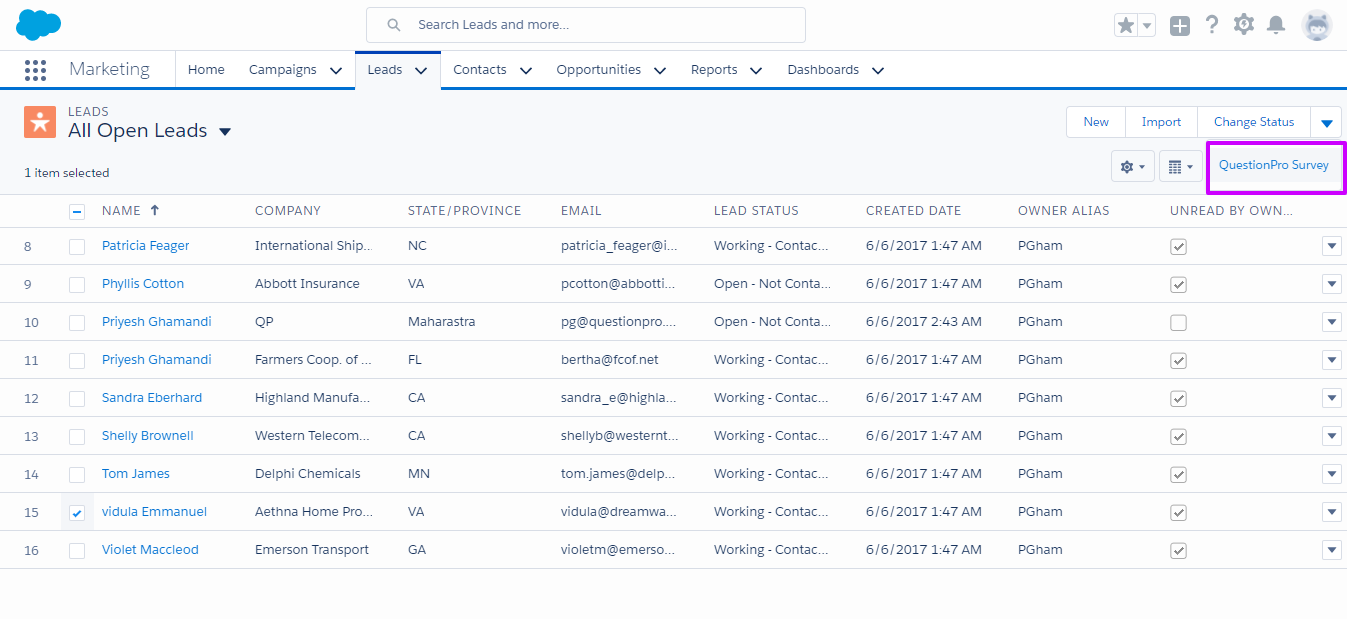Viewport: 1347px width, 619px height.
Task: Expand the All Open Leads list view dropdown
Action: [225, 132]
